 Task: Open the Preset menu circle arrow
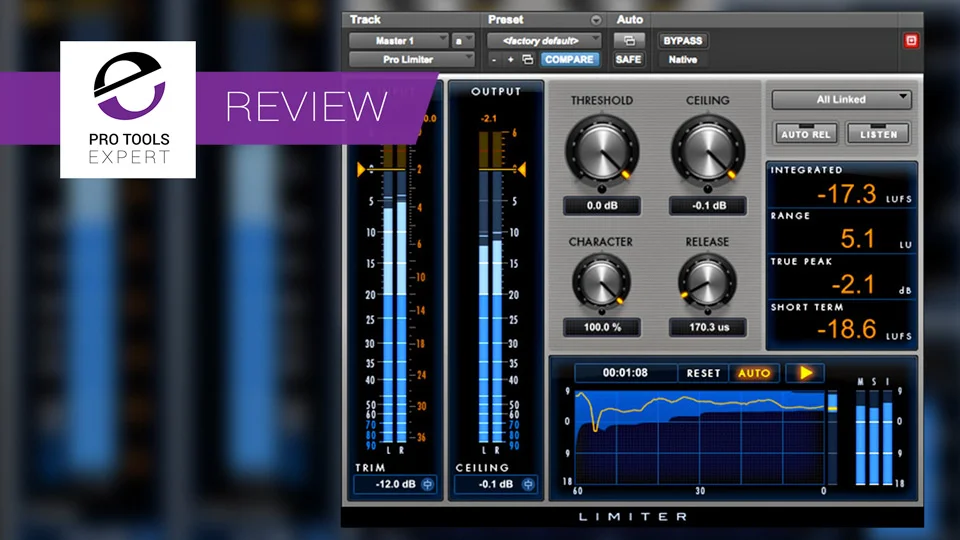595,20
